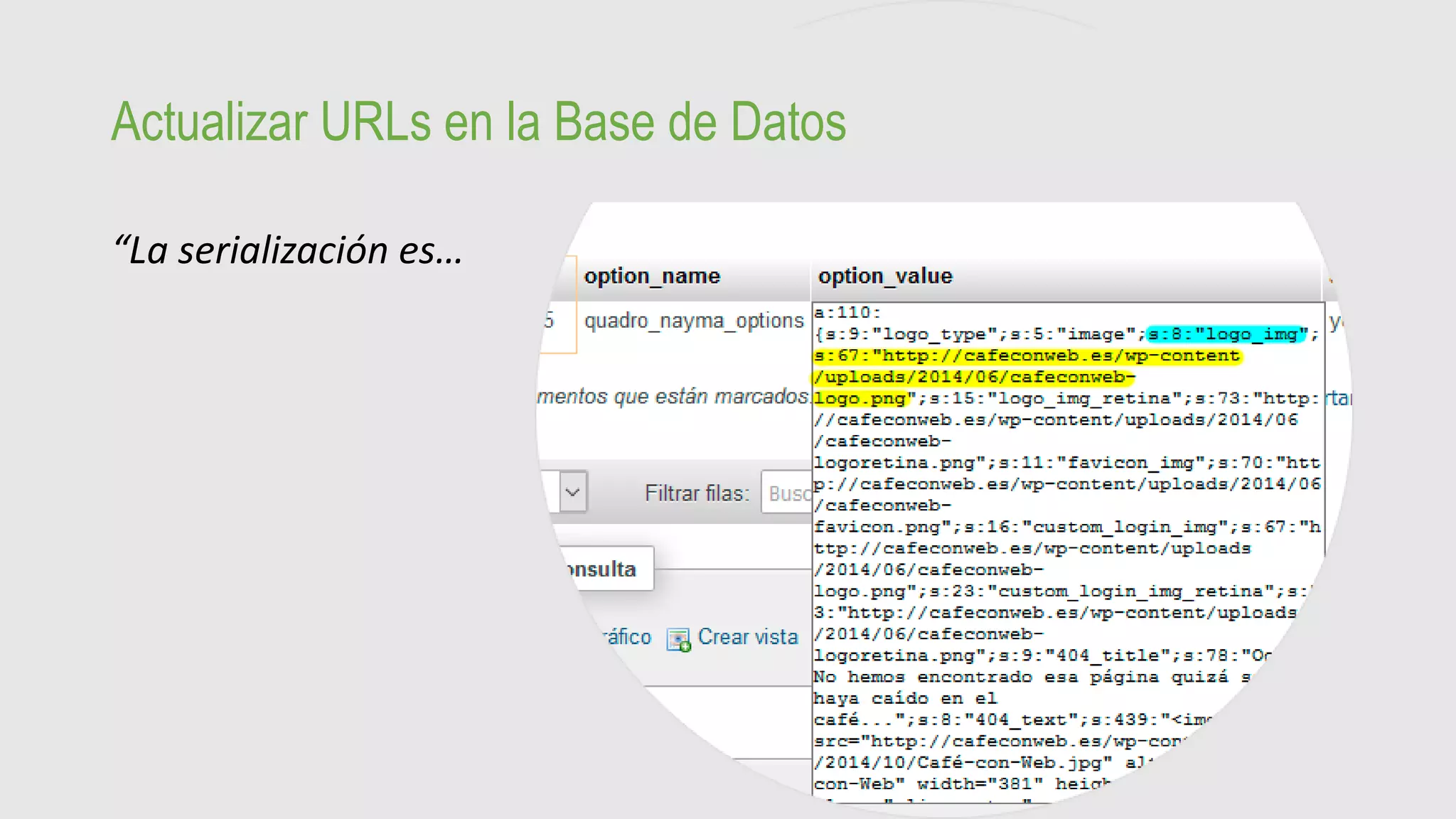
Task: Open the dropdown arrow beside Filtrar filas
Action: coord(572,492)
